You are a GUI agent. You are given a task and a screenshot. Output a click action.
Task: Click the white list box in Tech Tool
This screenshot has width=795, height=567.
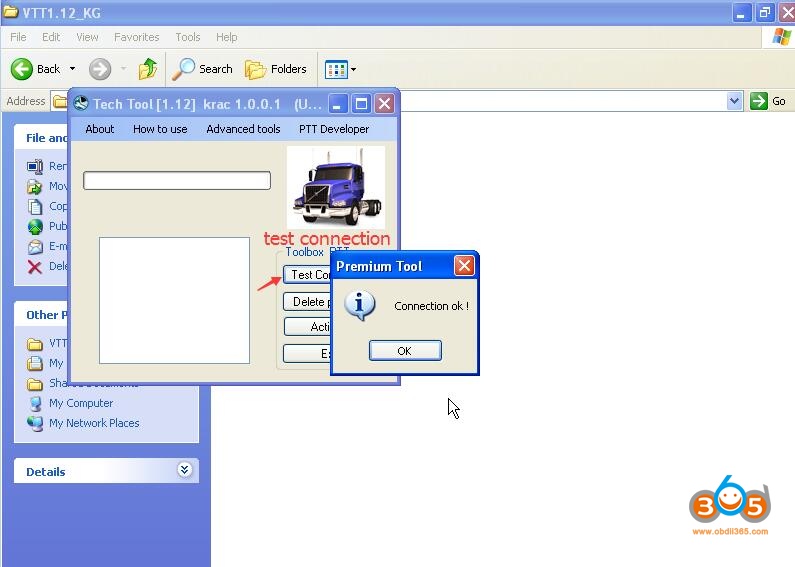tap(174, 300)
